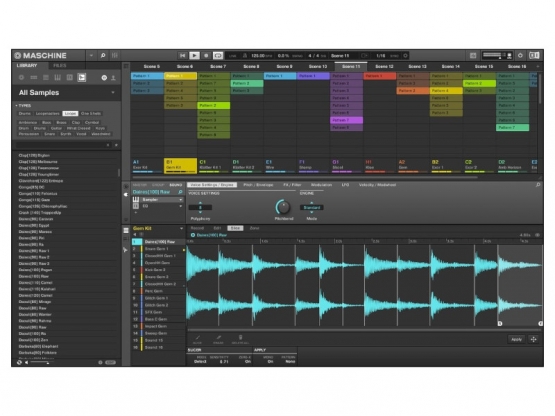Open the Sampler plug-in dropdown arrow
Image resolution: width=555 pixels, height=416 pixels.
click(x=181, y=200)
